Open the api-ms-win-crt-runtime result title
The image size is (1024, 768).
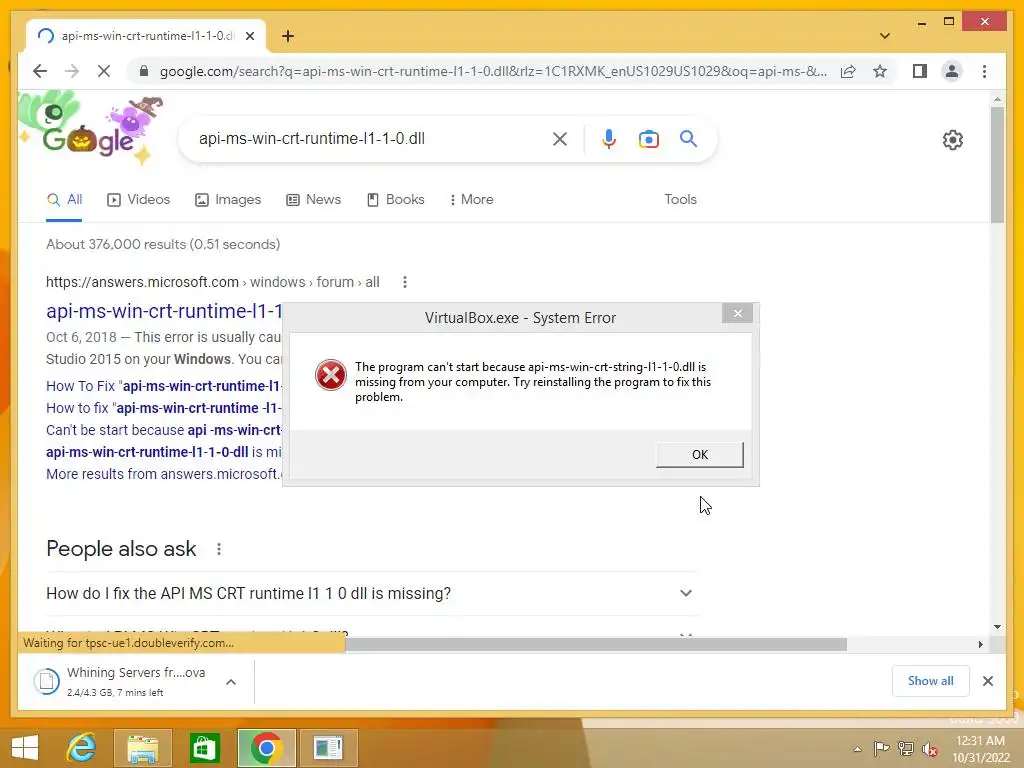(x=164, y=311)
